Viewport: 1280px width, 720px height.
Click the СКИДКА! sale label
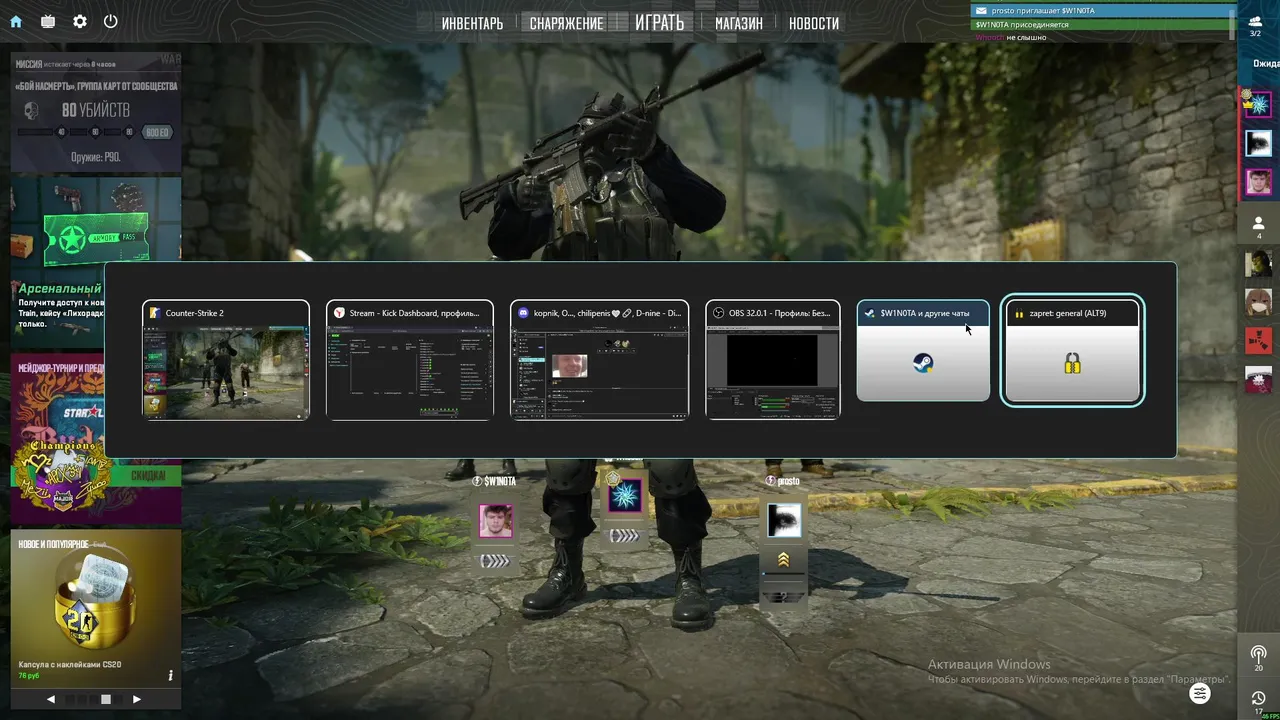coord(148,476)
